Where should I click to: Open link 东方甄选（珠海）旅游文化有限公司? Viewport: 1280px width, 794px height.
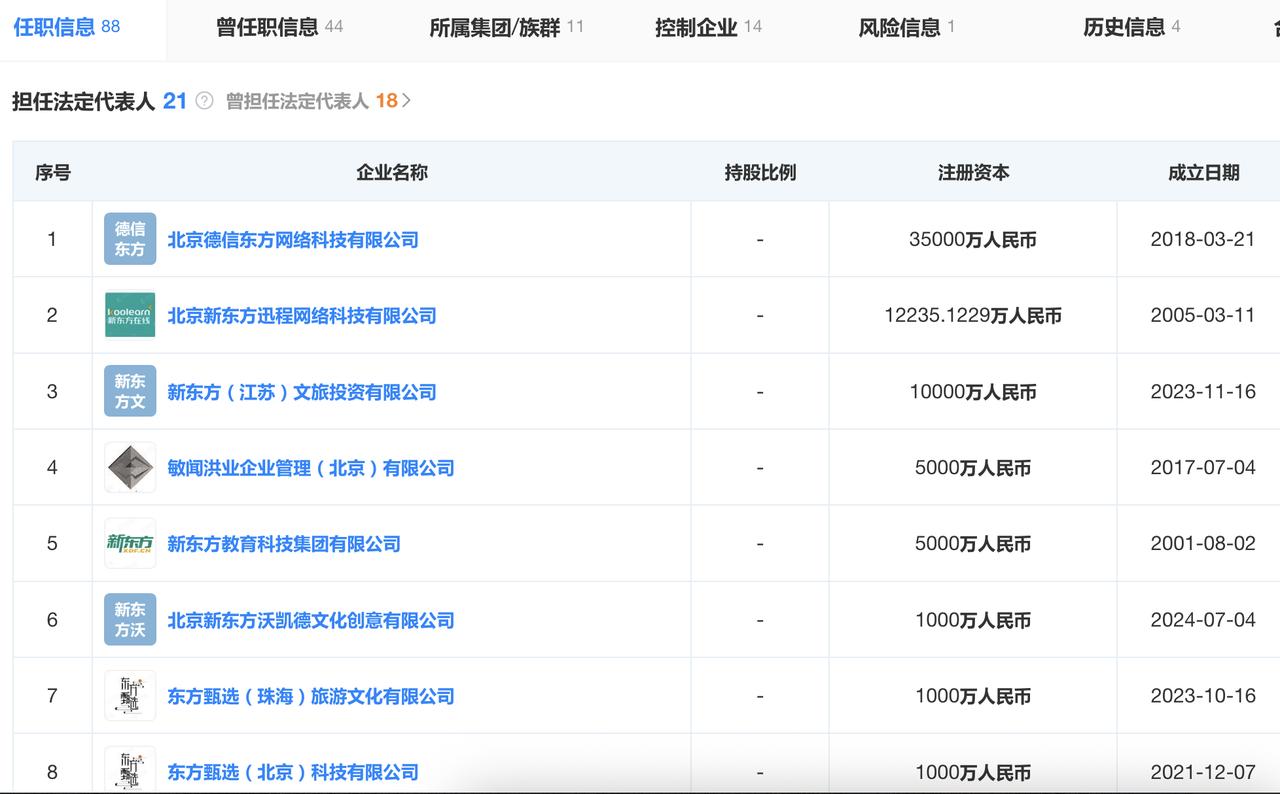pyautogui.click(x=311, y=696)
